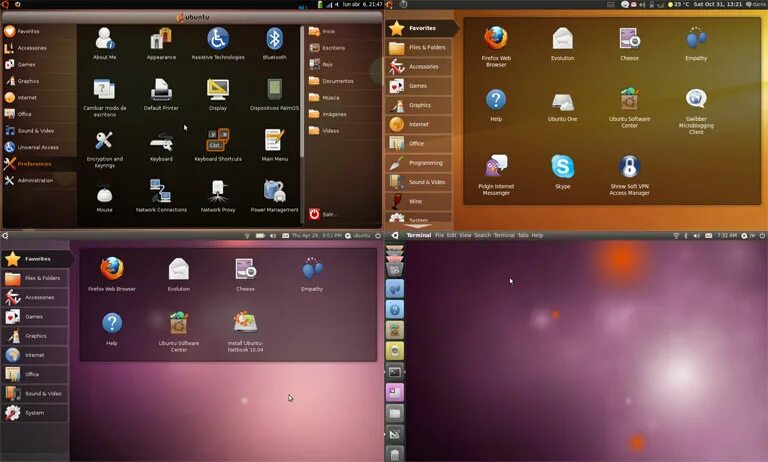Screen dimensions: 768x462
Task: Open the View menu in Terminal
Action: pos(465,235)
